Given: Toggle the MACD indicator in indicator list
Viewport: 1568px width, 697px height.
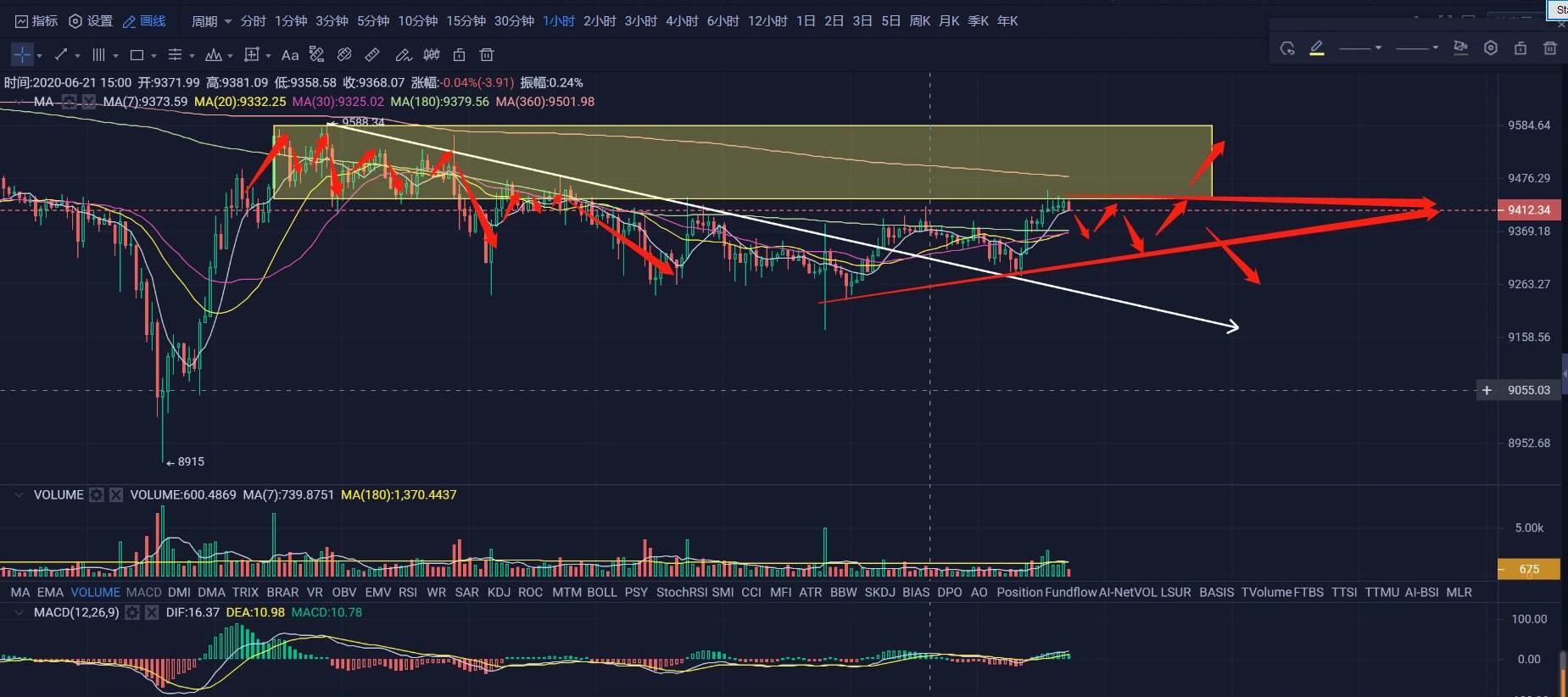Looking at the screenshot, I should click(x=143, y=593).
